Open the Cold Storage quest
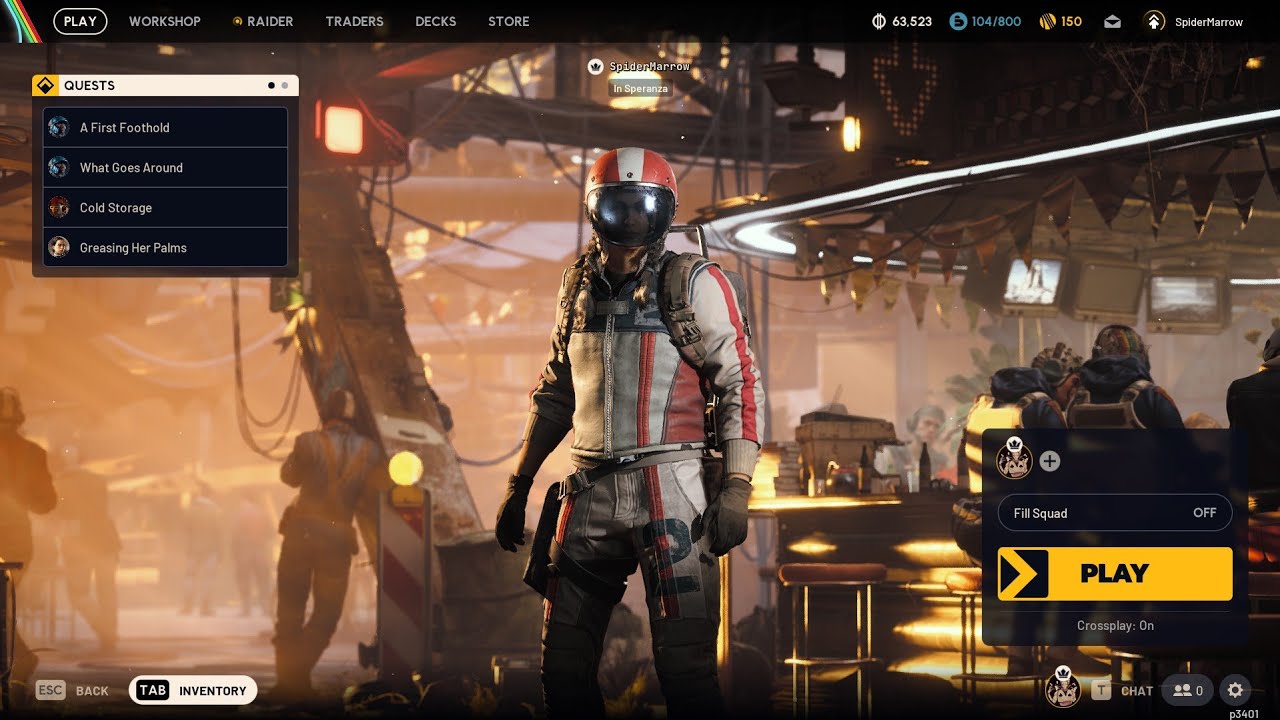Viewport: 1280px width, 720px height. coord(166,208)
